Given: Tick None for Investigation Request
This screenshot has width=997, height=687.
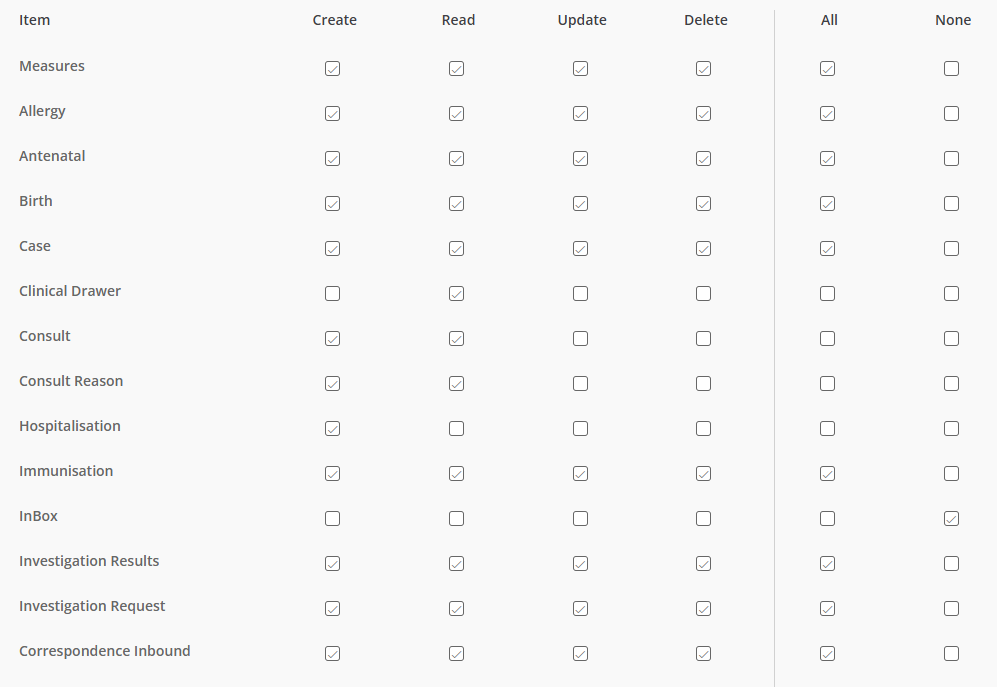Looking at the screenshot, I should pos(951,609).
